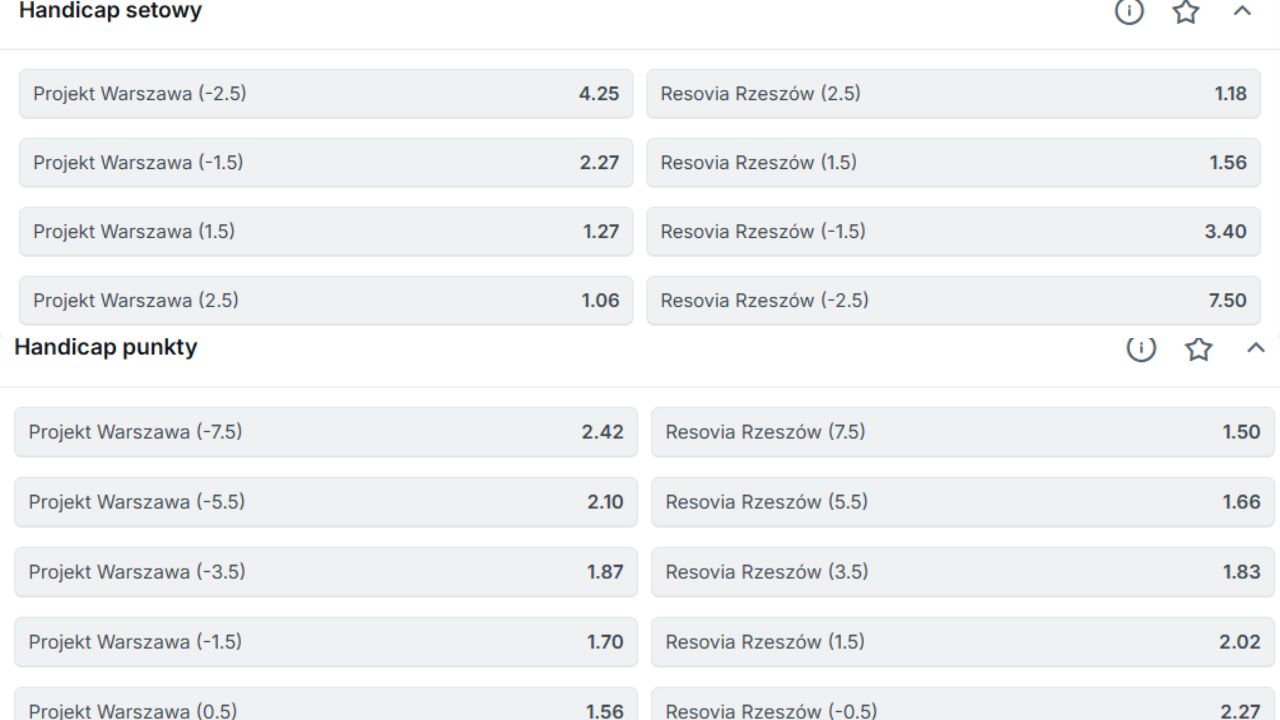1280x720 pixels.
Task: Click Projekt Warszawa (-1.5) points odds 1.70
Action: pos(326,642)
